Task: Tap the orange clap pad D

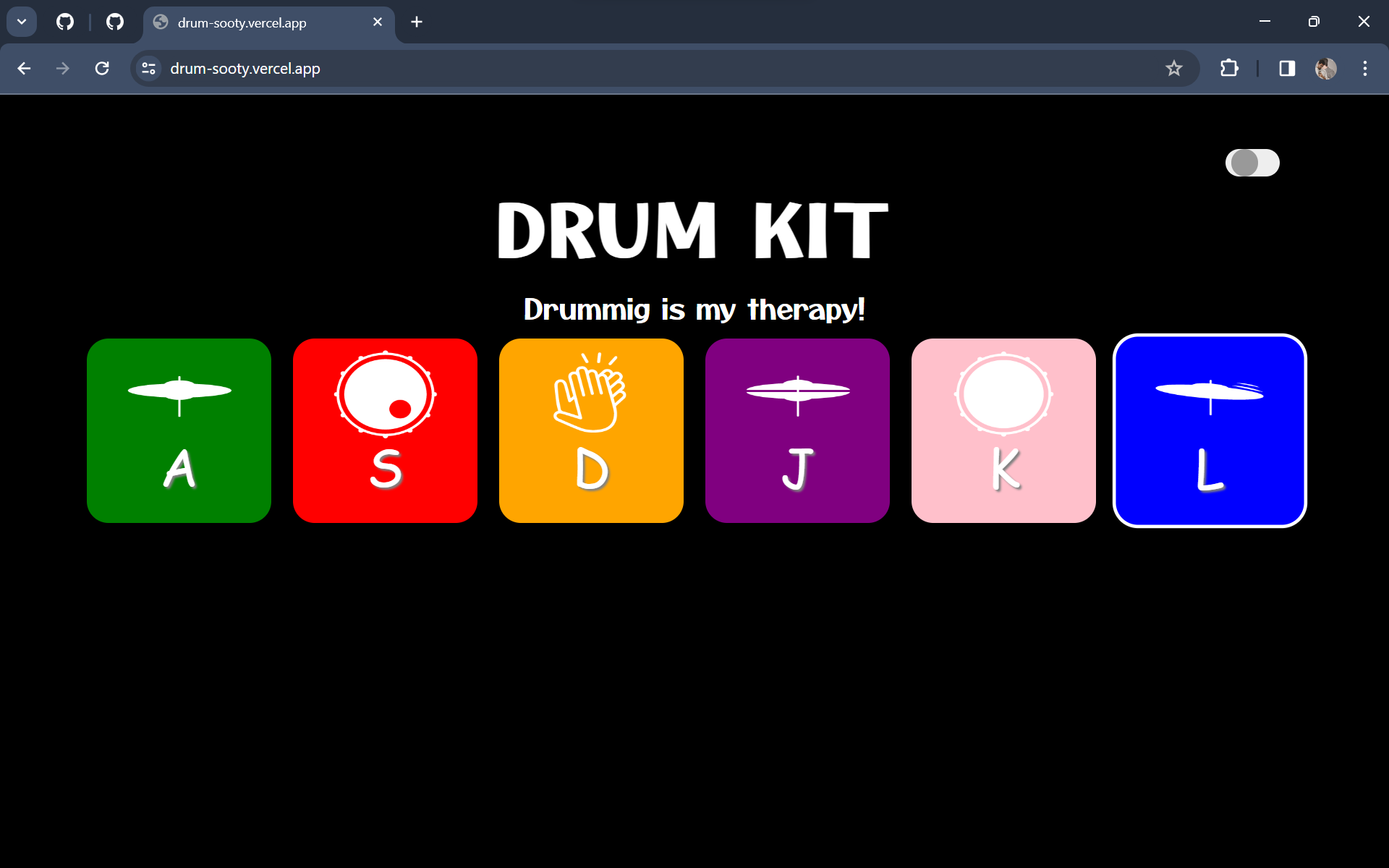Action: pyautogui.click(x=590, y=430)
